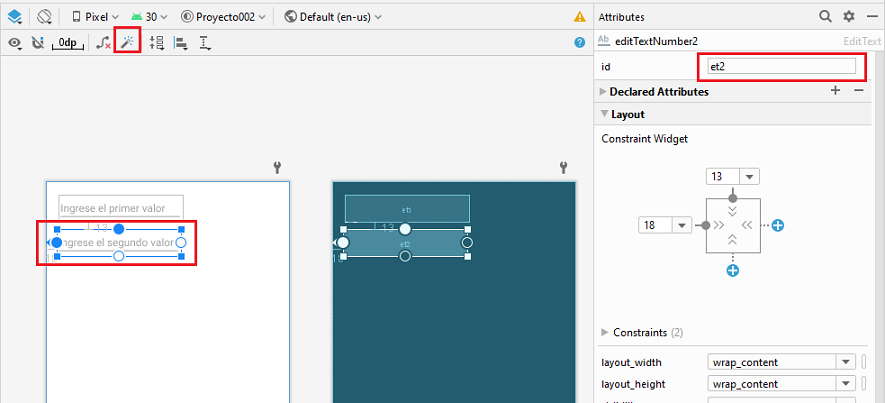Click right constraint handle of blueprint et2
The height and width of the screenshot is (403, 885).
pos(467,243)
